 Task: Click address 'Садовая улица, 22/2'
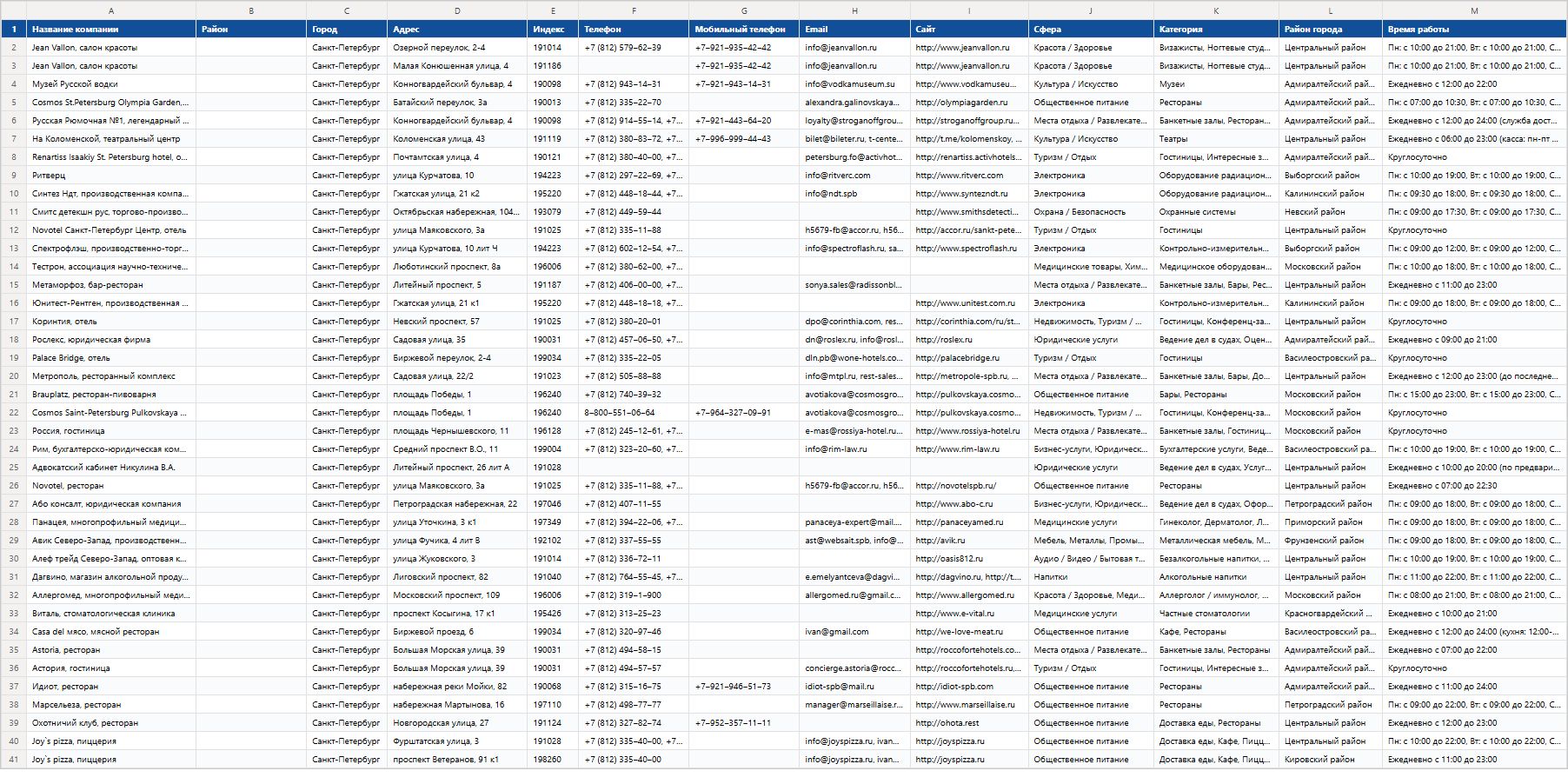[x=457, y=376]
